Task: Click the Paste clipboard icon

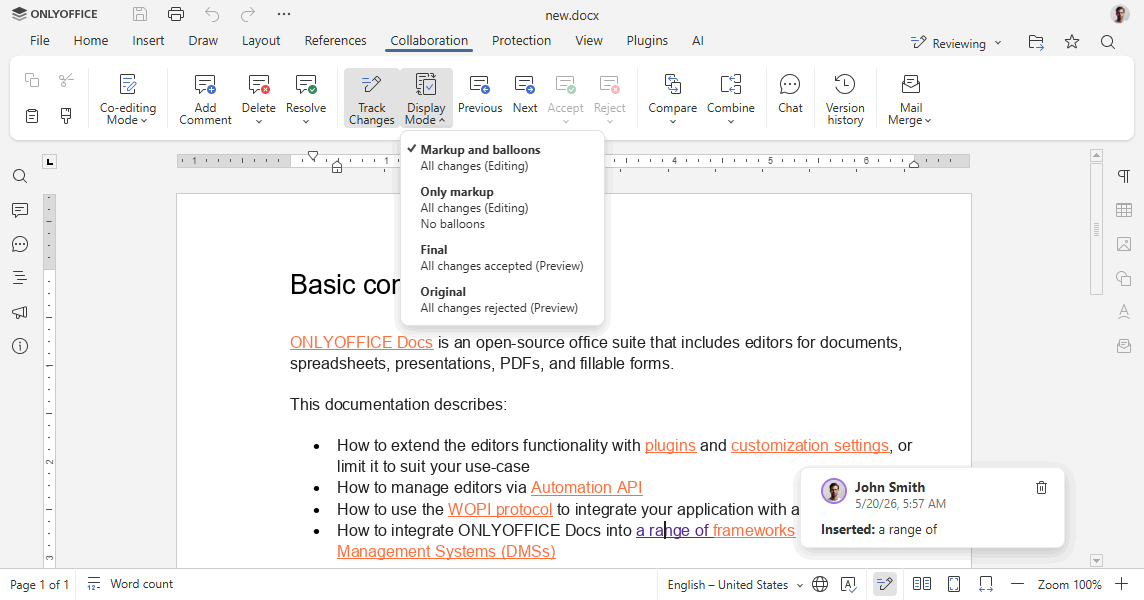Action: [31, 115]
